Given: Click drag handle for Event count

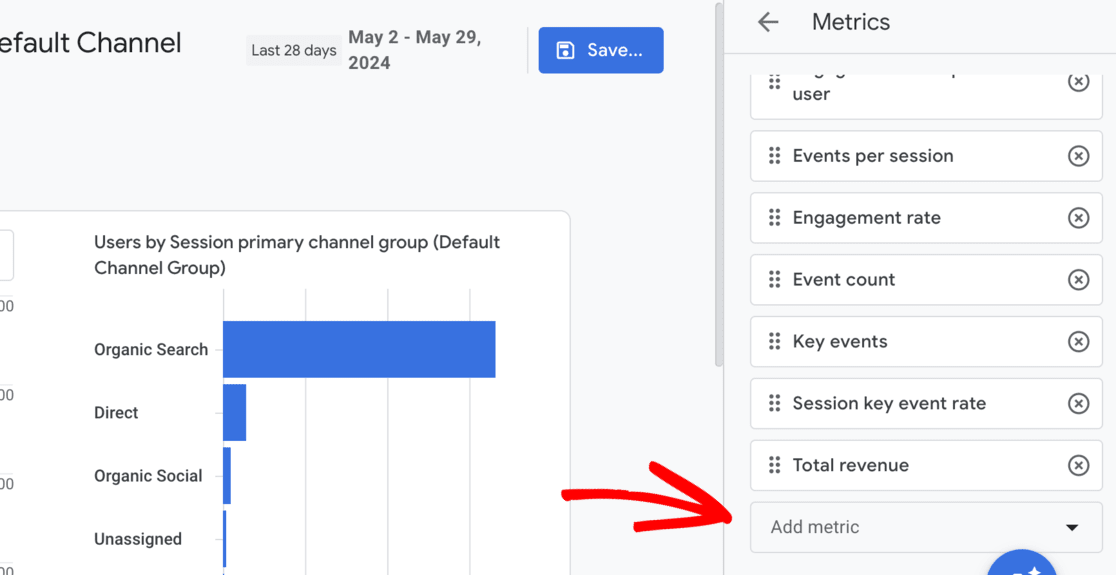Looking at the screenshot, I should (774, 280).
